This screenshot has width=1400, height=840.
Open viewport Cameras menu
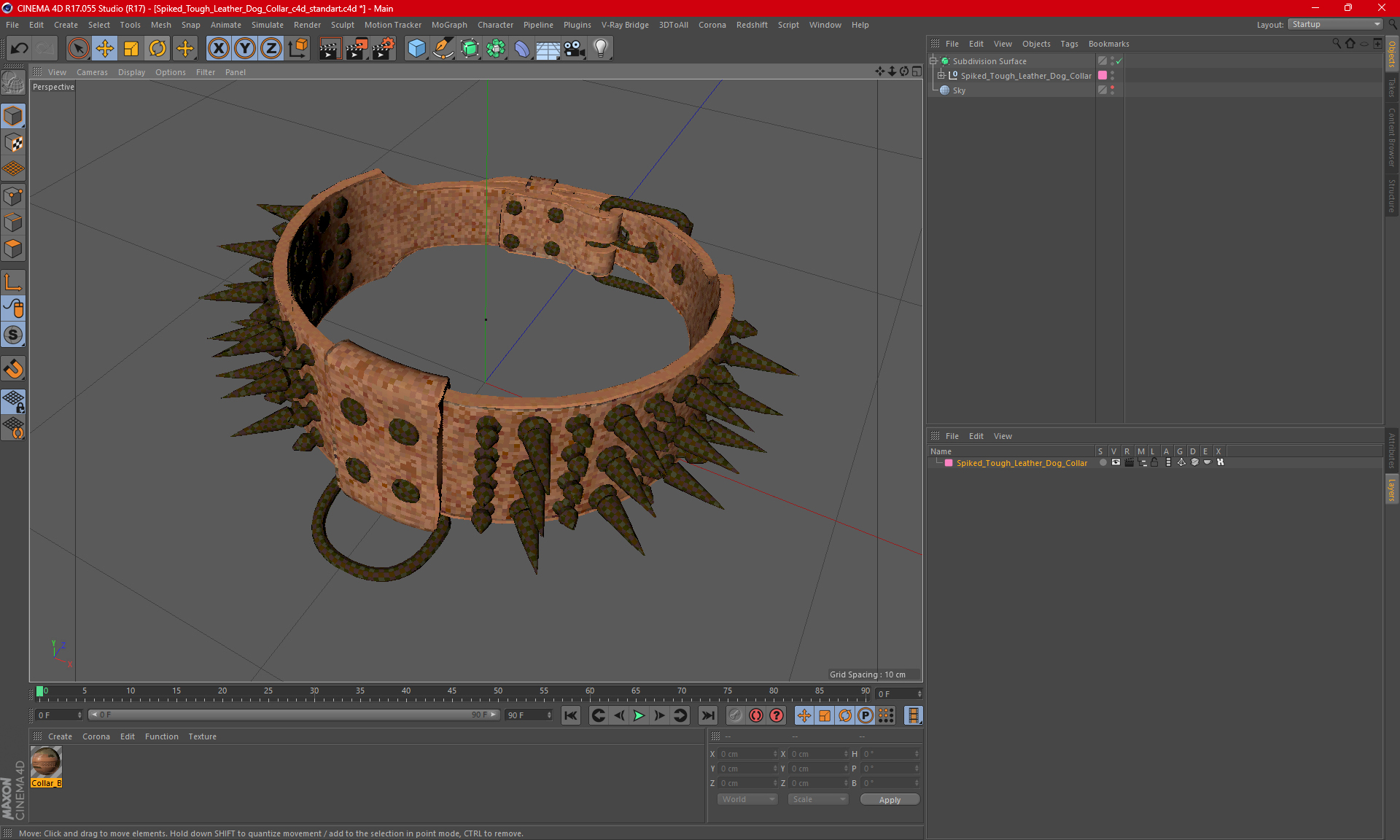click(92, 72)
